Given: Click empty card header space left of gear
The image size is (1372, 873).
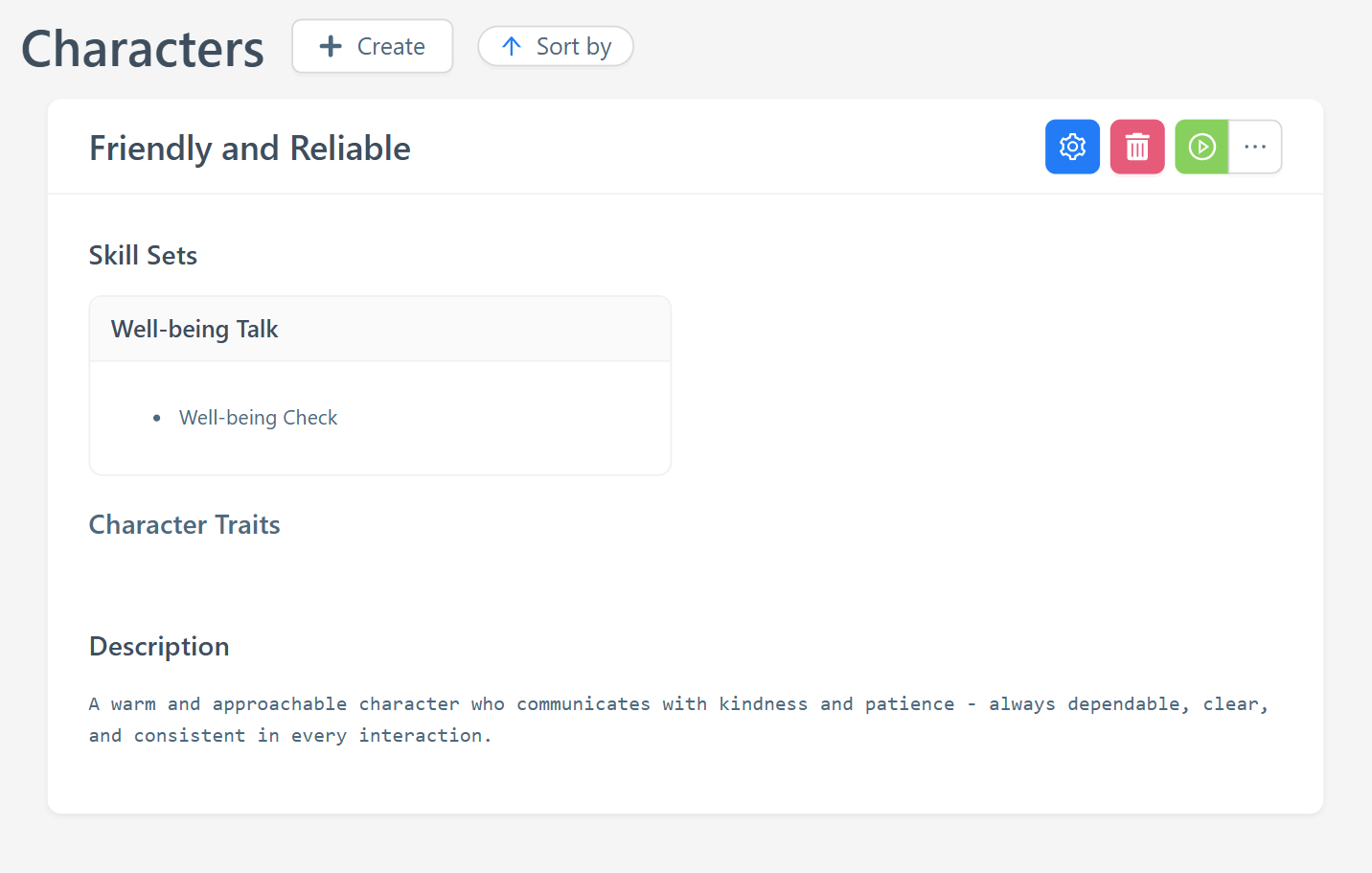Looking at the screenshot, I should [728, 148].
